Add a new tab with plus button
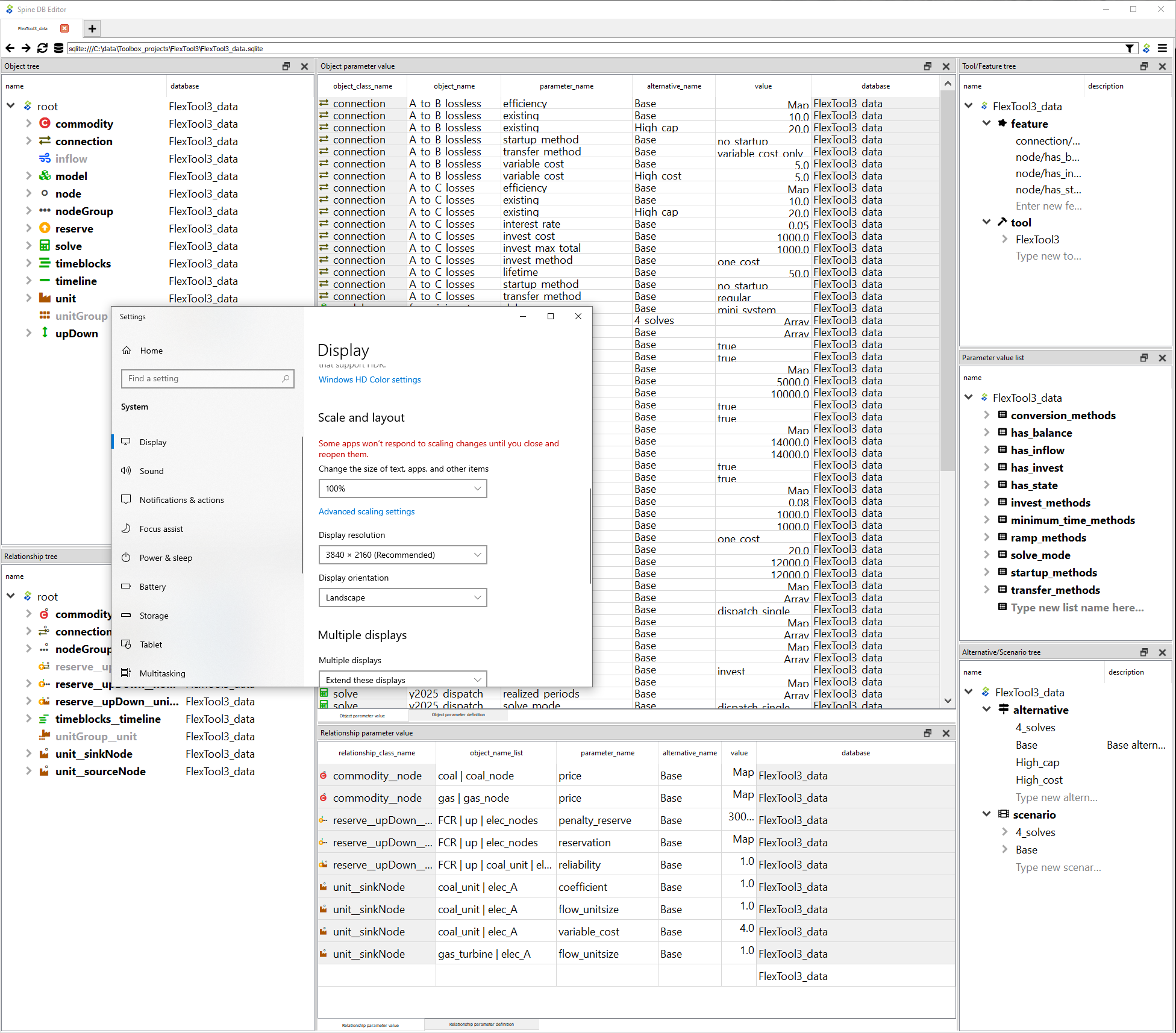This screenshot has width=1176, height=1033. coord(92,28)
